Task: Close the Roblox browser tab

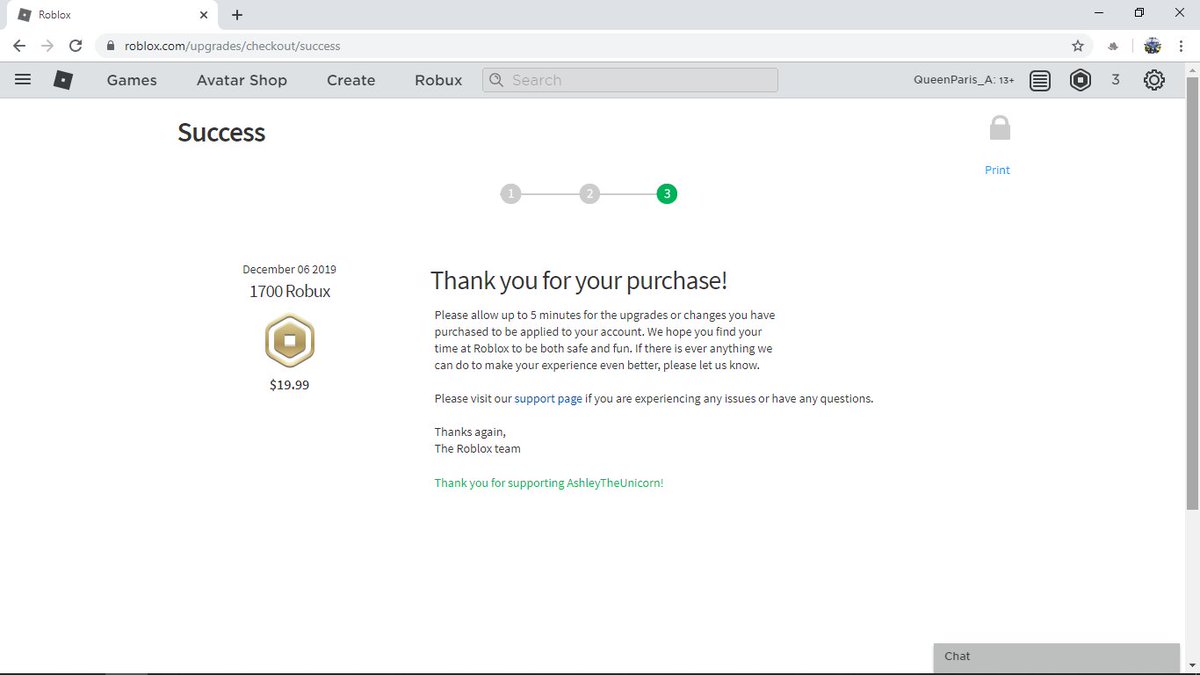Action: [205, 15]
